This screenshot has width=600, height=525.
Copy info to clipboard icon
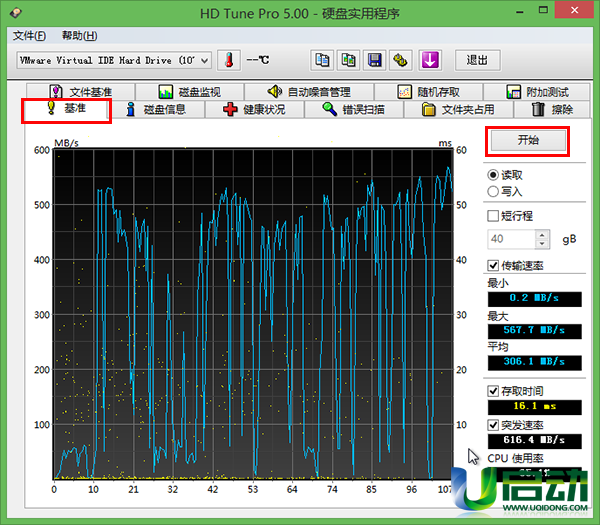[x=322, y=60]
